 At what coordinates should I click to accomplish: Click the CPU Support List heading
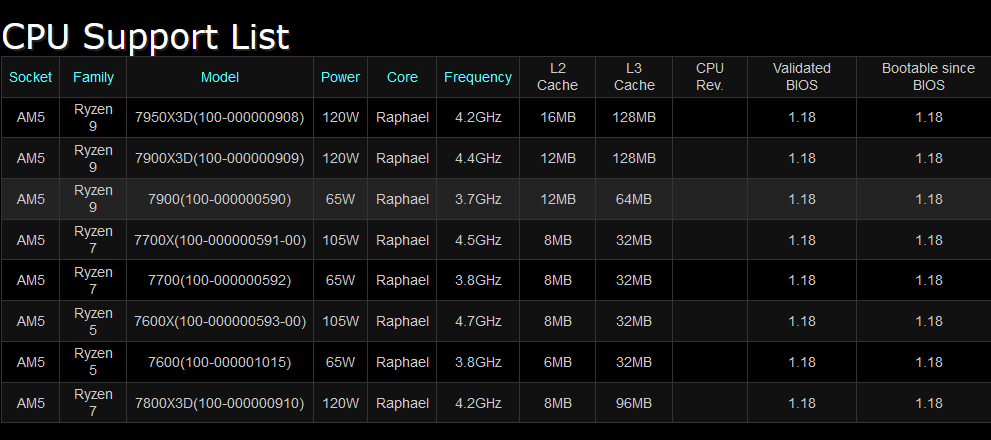point(146,36)
